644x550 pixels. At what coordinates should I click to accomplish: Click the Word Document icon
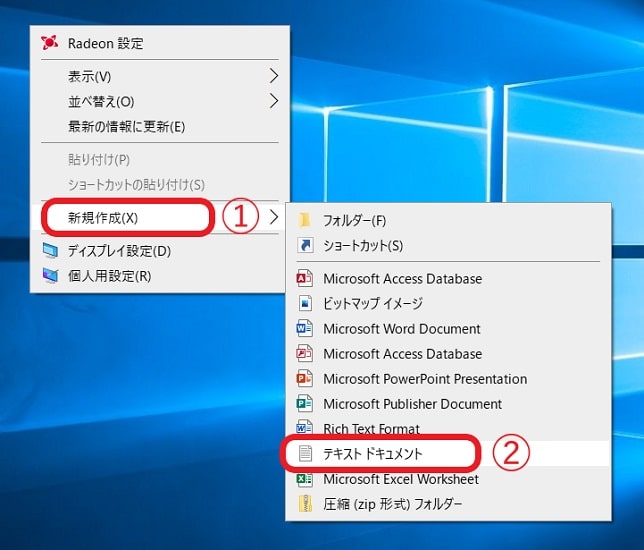[305, 329]
